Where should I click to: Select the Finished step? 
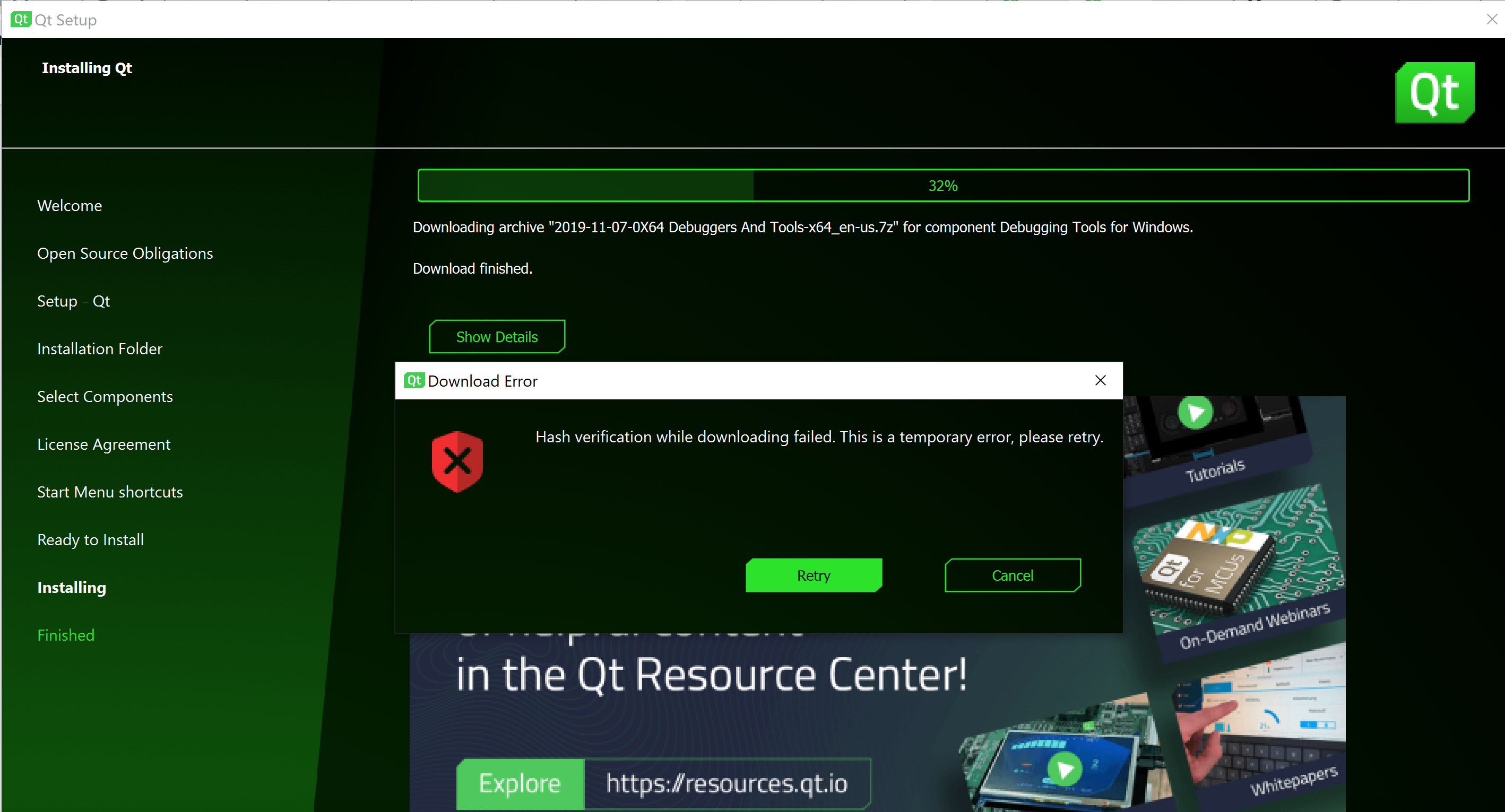click(x=66, y=635)
